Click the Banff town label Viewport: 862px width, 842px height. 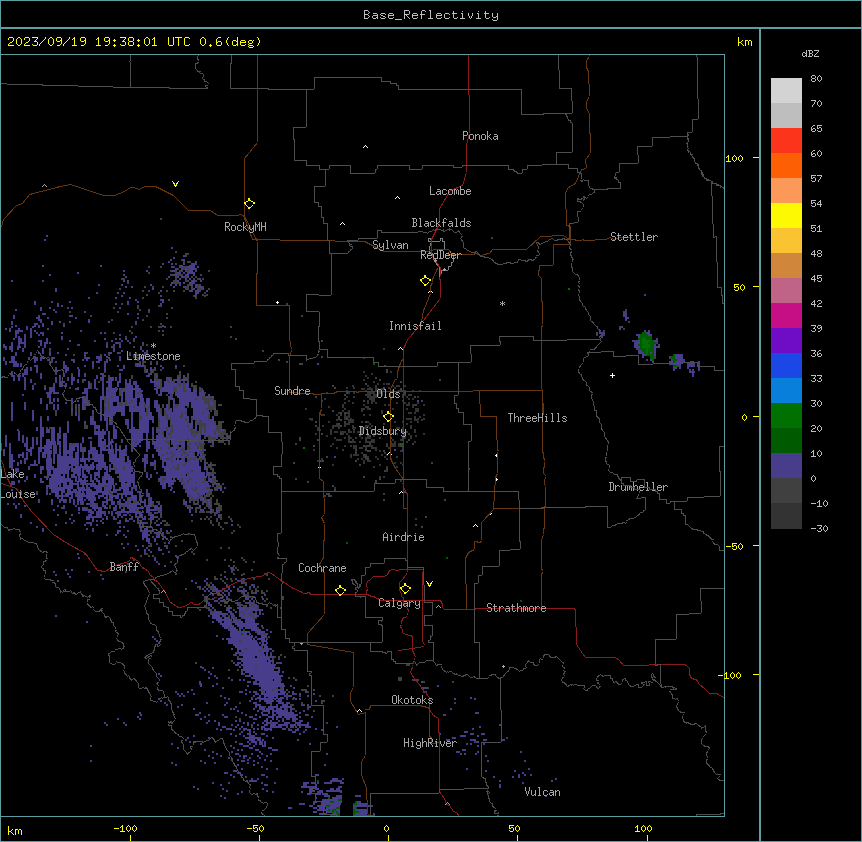[x=124, y=567]
